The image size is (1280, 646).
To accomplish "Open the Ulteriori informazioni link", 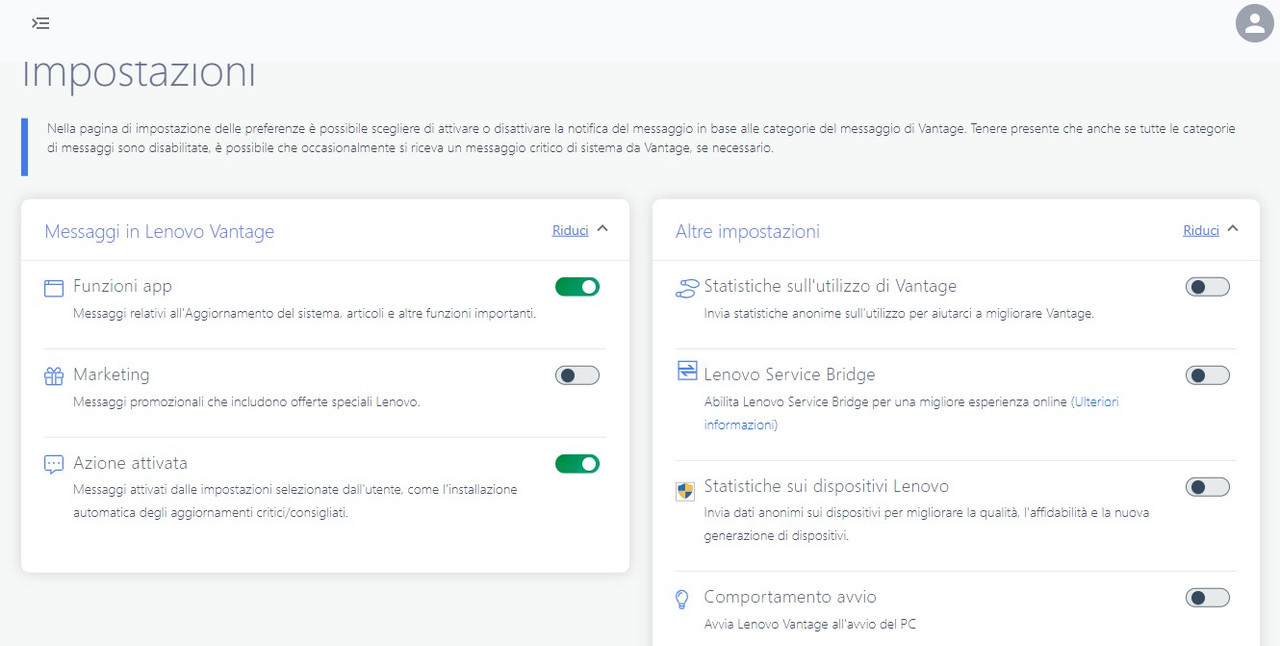I will tap(911, 413).
